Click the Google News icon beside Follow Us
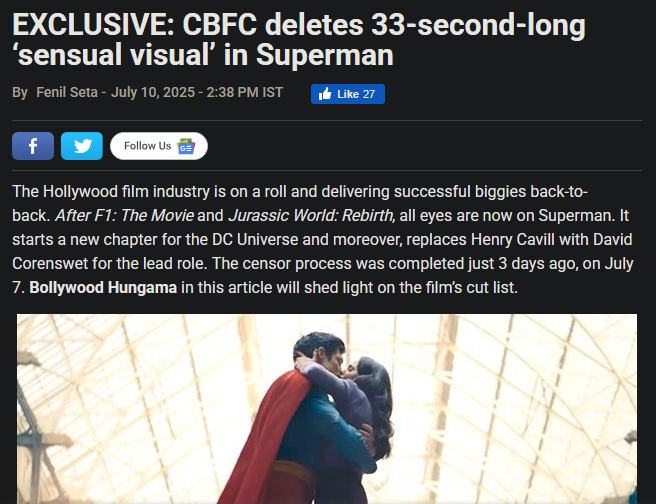 click(186, 146)
